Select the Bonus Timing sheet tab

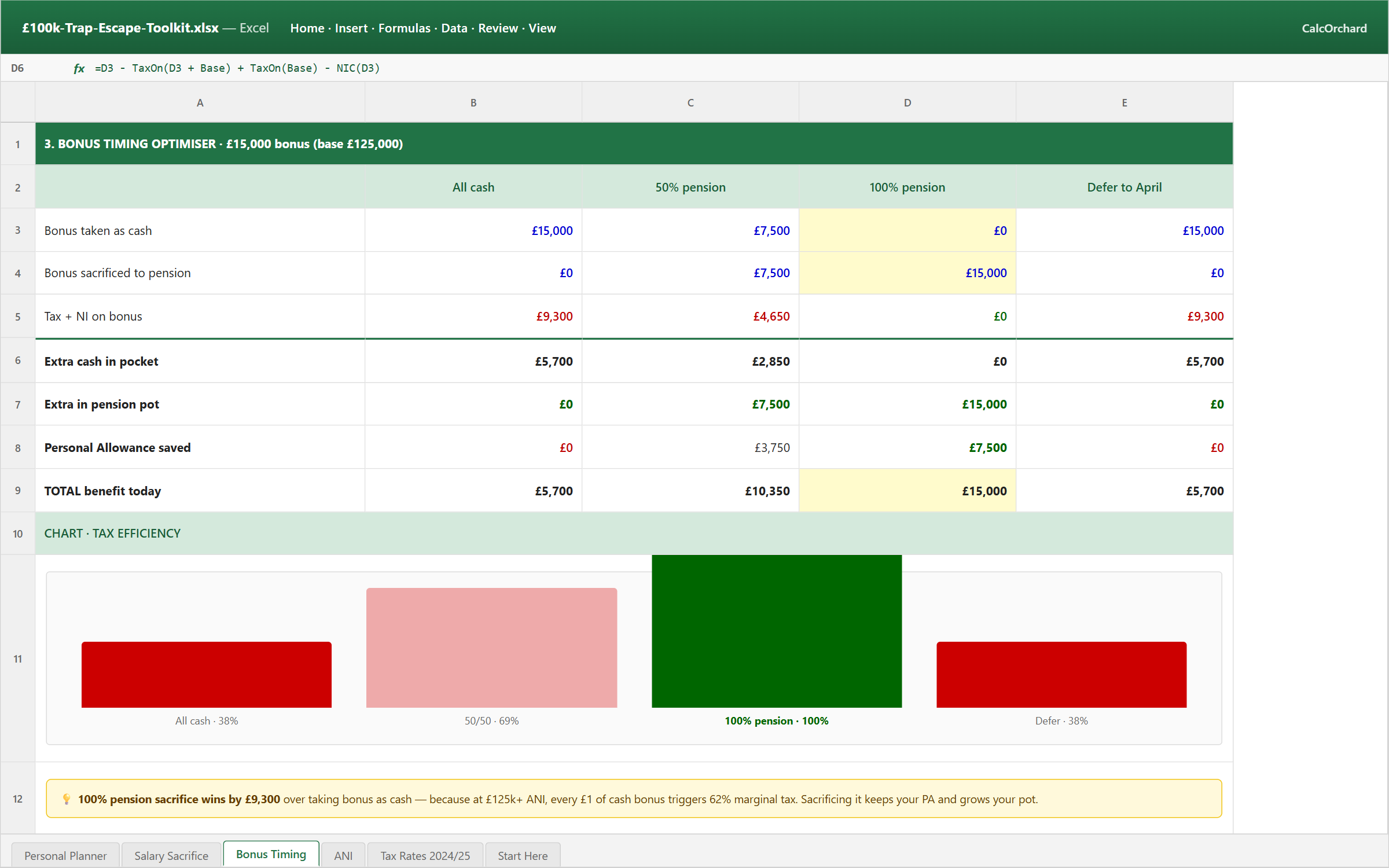click(x=271, y=854)
